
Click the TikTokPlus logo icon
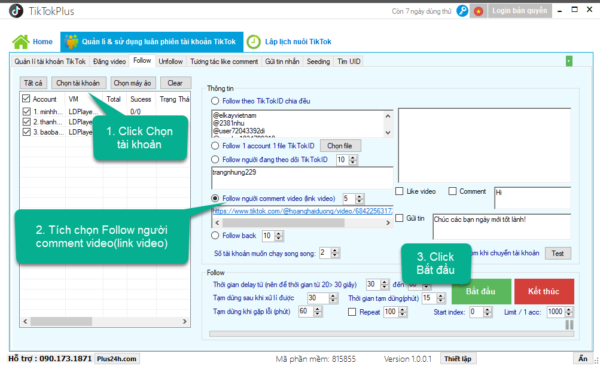click(16, 11)
